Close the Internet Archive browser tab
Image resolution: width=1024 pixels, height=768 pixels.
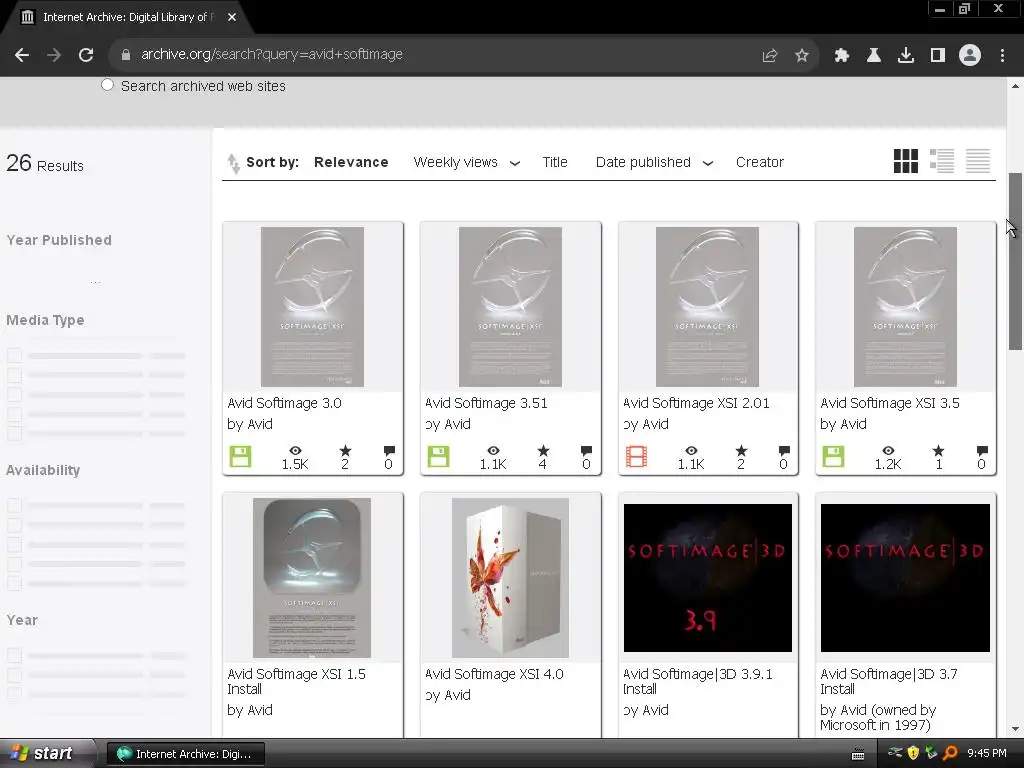232,17
